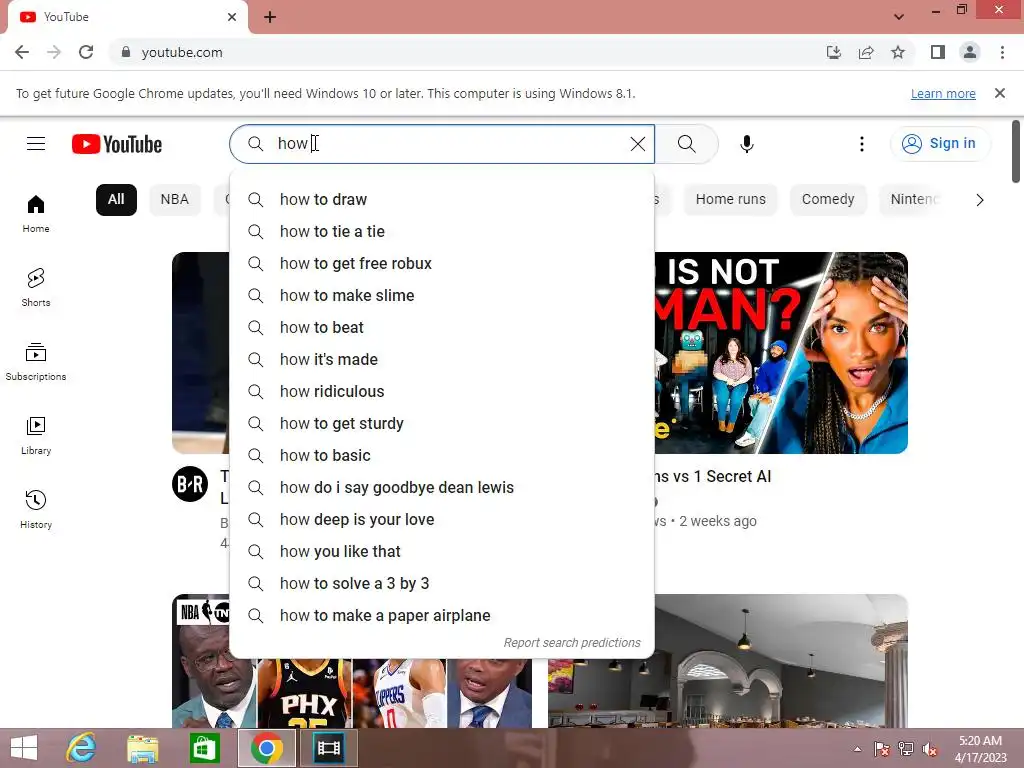This screenshot has width=1024, height=768.
Task: Choose suggestion "how to beat"
Action: pos(442,327)
